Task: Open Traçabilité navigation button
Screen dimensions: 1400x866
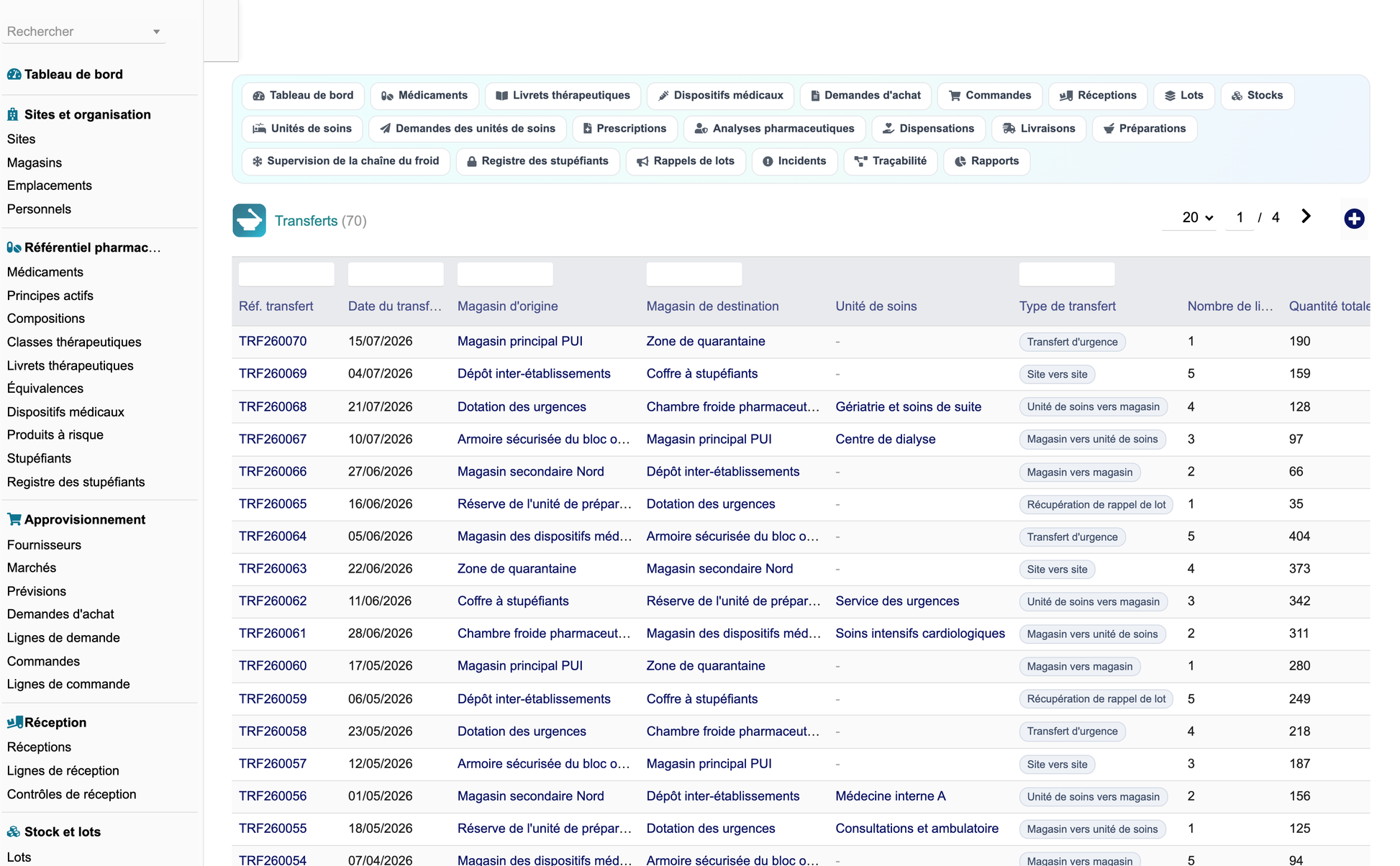Action: pyautogui.click(x=891, y=161)
